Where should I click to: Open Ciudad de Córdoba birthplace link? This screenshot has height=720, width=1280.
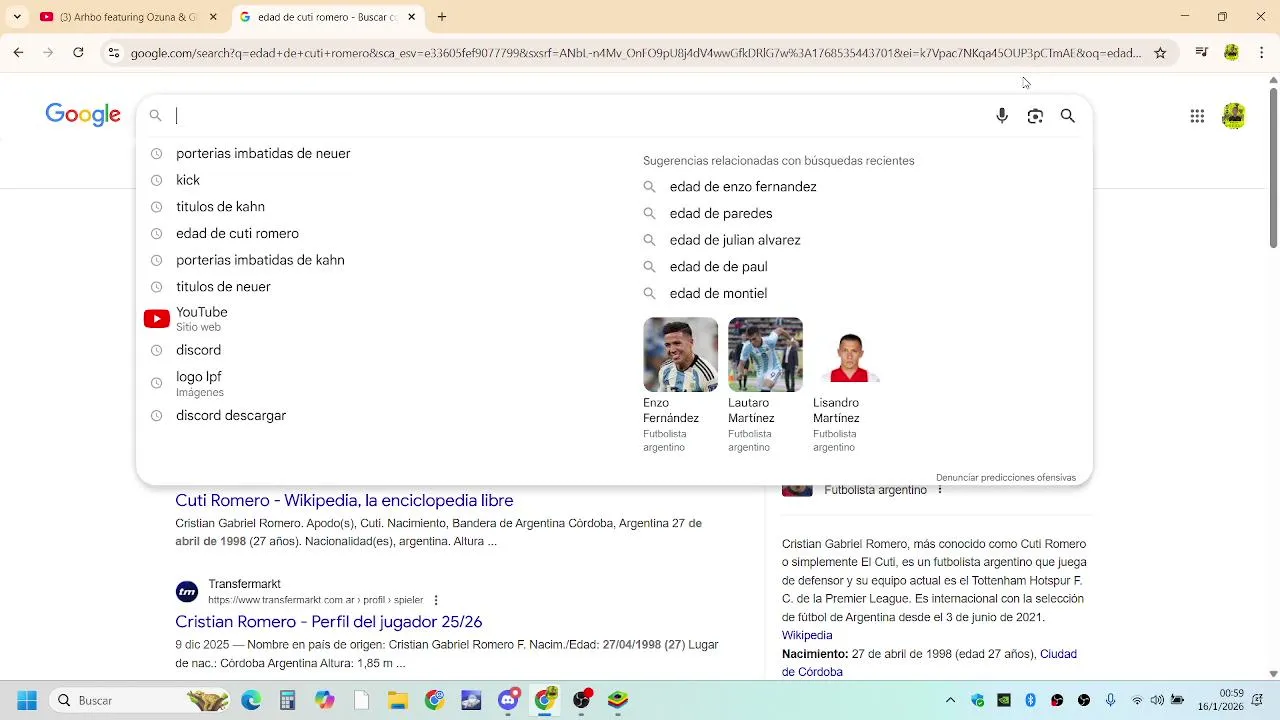click(929, 663)
